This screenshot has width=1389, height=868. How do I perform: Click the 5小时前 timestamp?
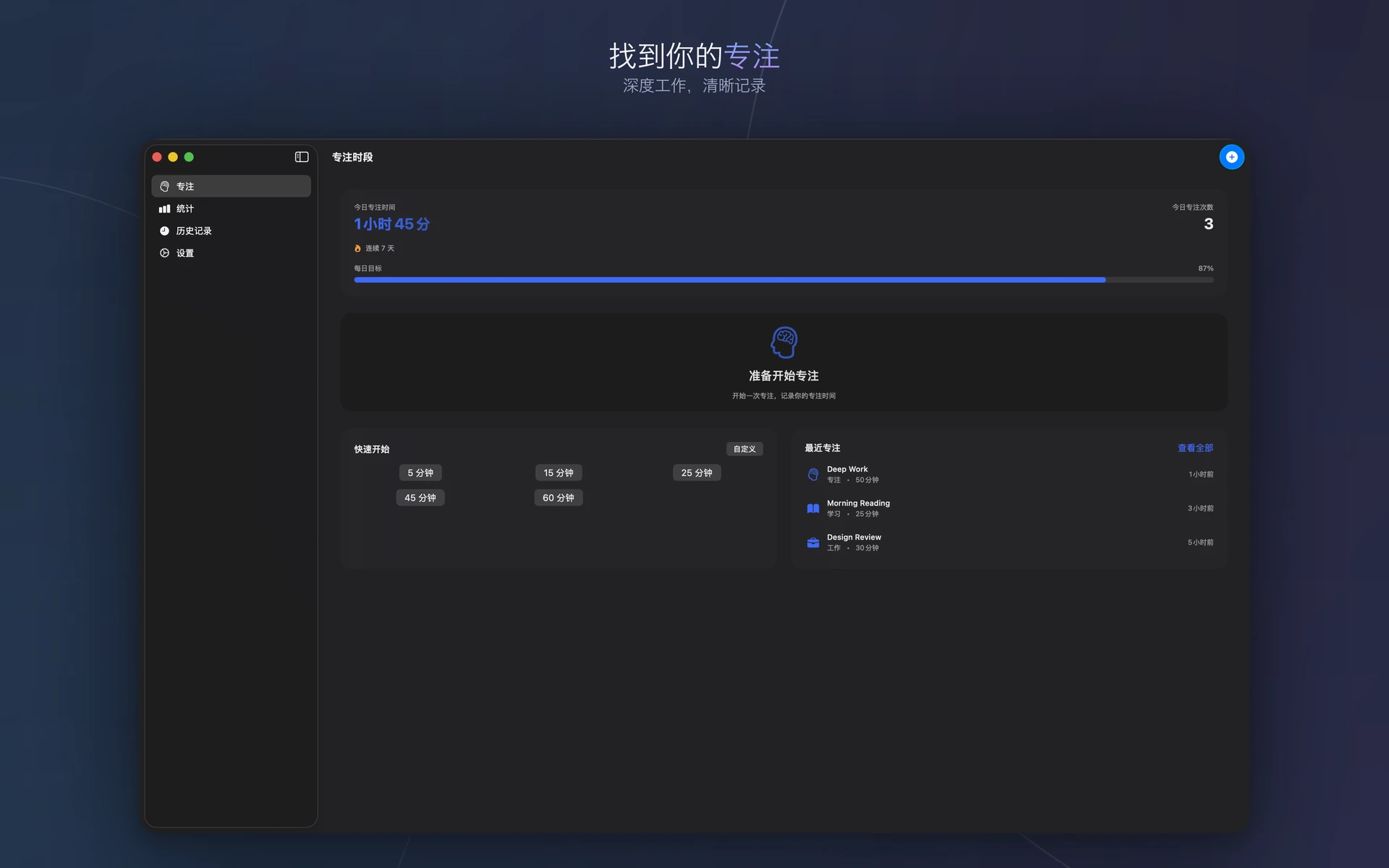click(1201, 542)
